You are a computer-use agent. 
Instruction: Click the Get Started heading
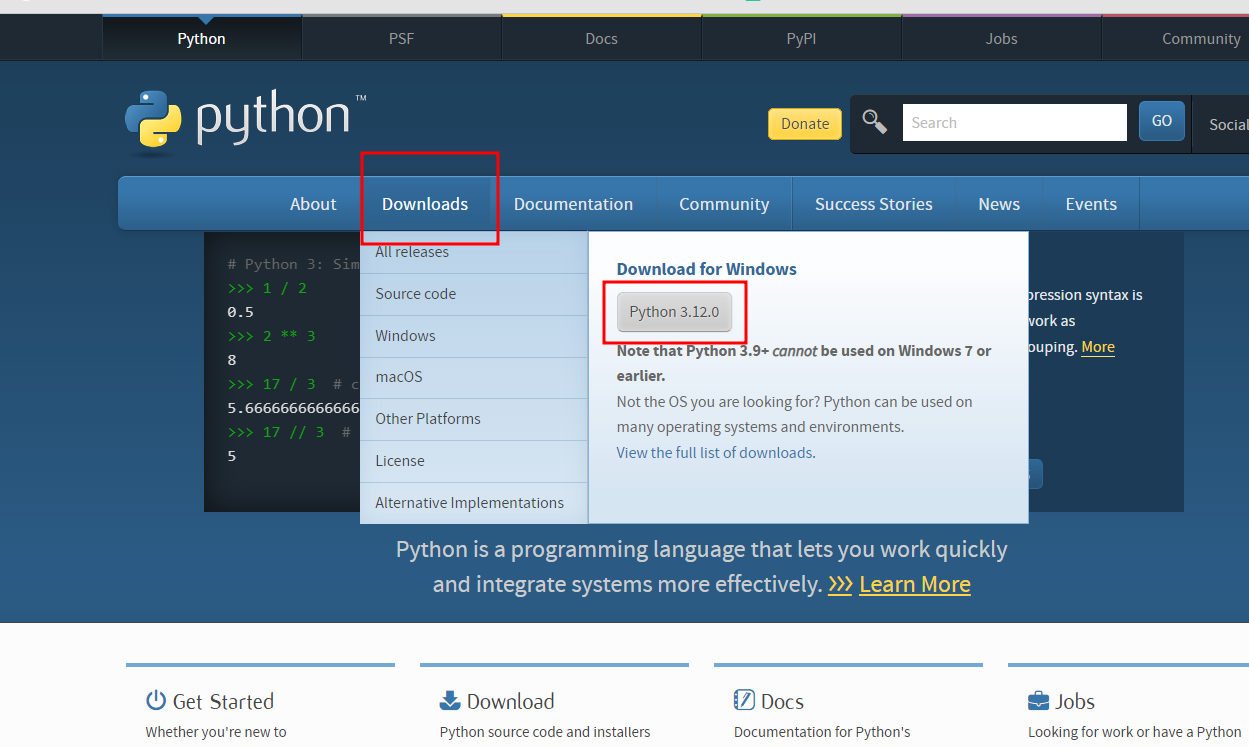(223, 702)
